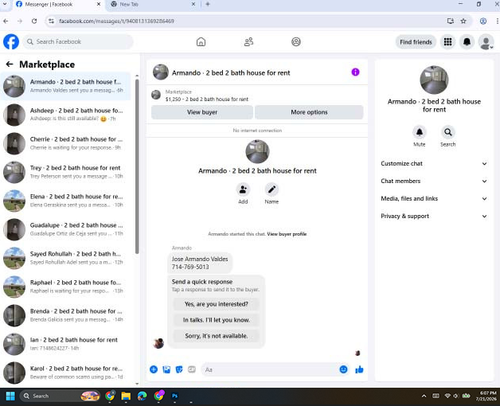Expand Media, files and links section
500x406 pixels.
[x=434, y=199]
